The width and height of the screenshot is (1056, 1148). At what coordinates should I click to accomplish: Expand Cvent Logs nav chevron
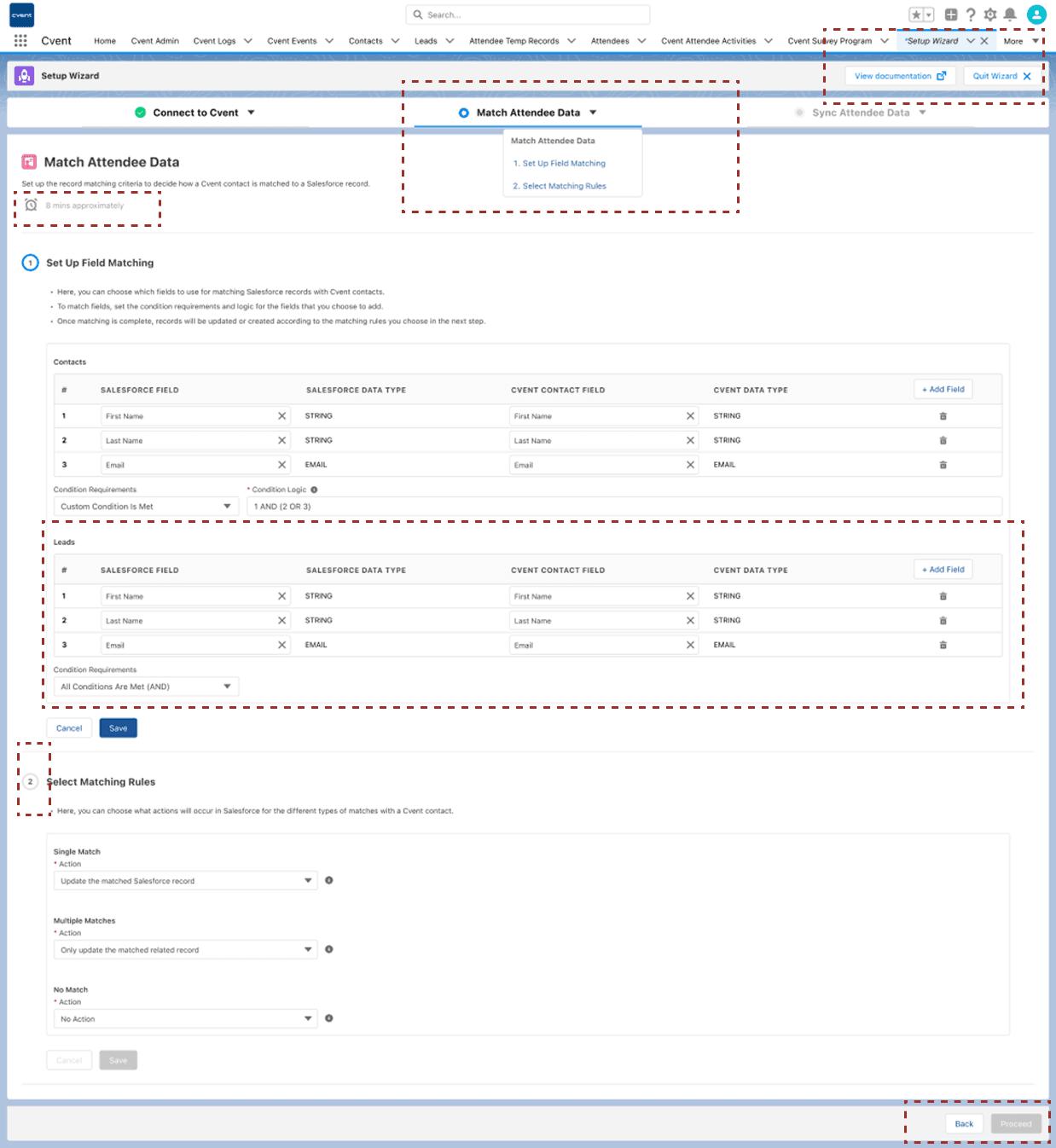[248, 41]
